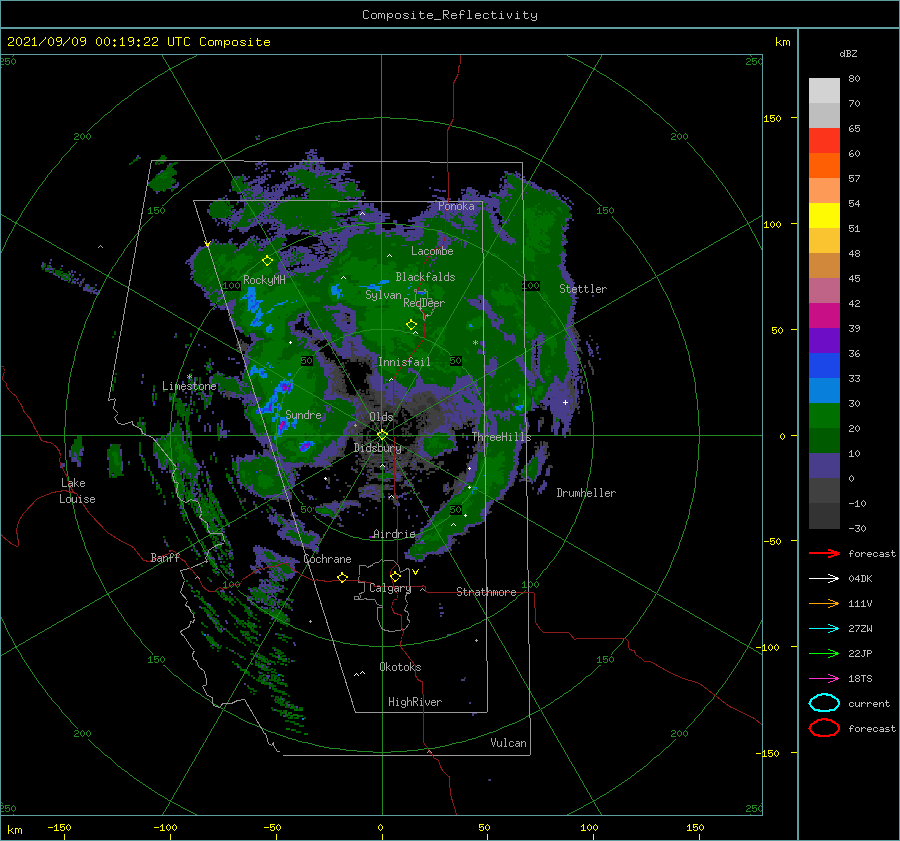
Task: Click the yellow V marker northeast of Calgary
Action: click(x=415, y=572)
